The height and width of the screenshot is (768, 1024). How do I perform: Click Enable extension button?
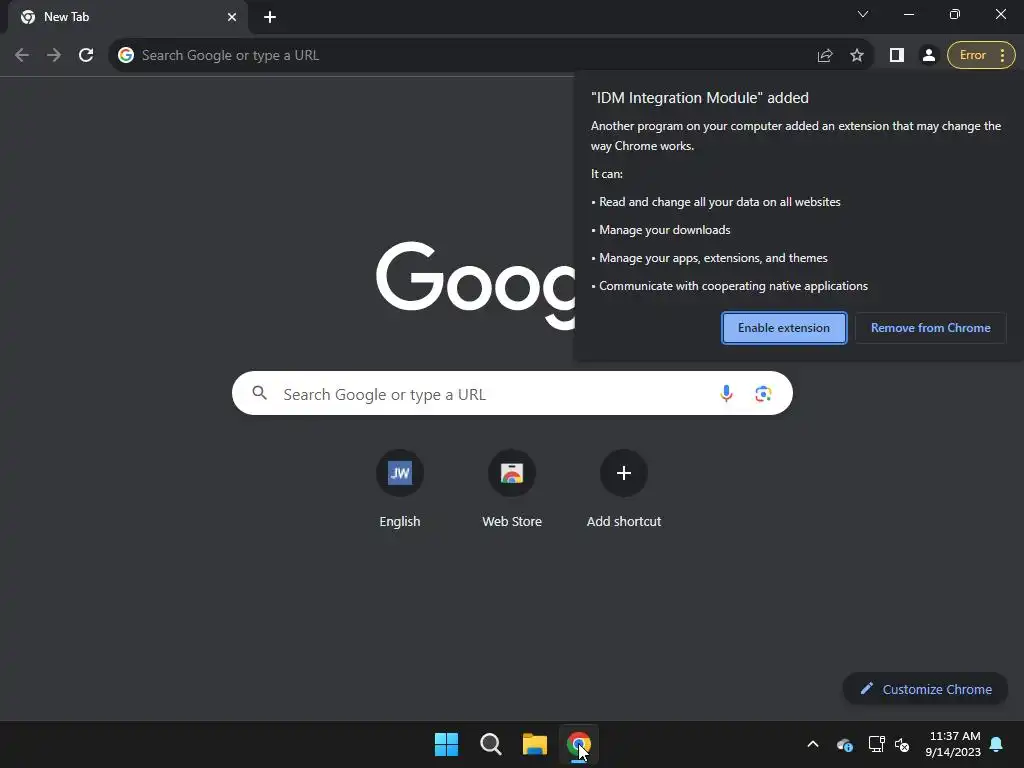pos(784,328)
